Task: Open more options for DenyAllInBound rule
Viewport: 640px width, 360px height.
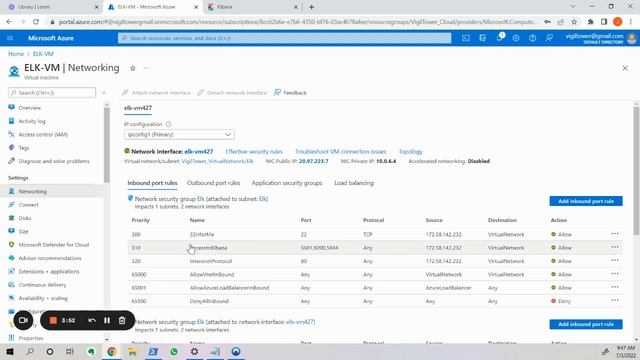Action: click(x=615, y=301)
